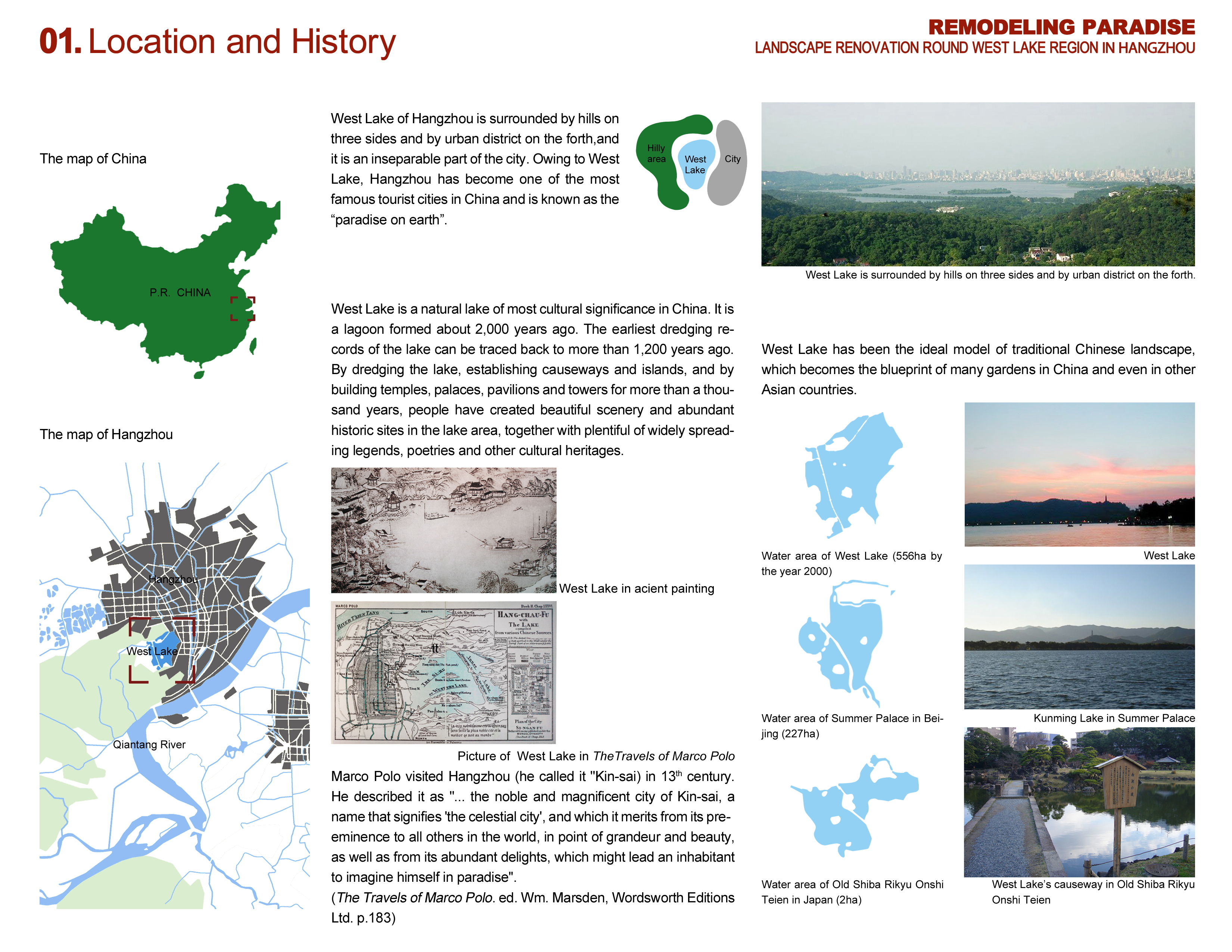Click the P.R. CHINA label on map
This screenshot has width=1232, height=952.
[180, 293]
